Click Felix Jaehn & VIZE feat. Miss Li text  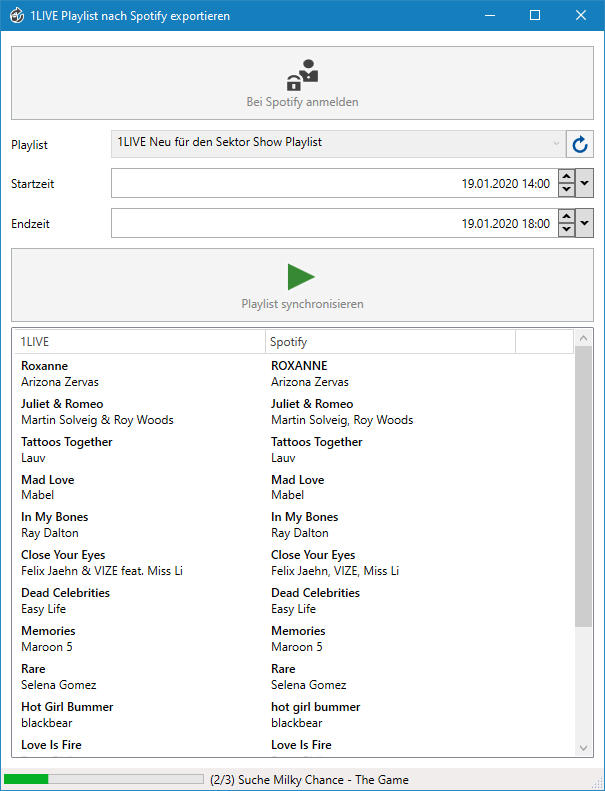click(x=102, y=571)
